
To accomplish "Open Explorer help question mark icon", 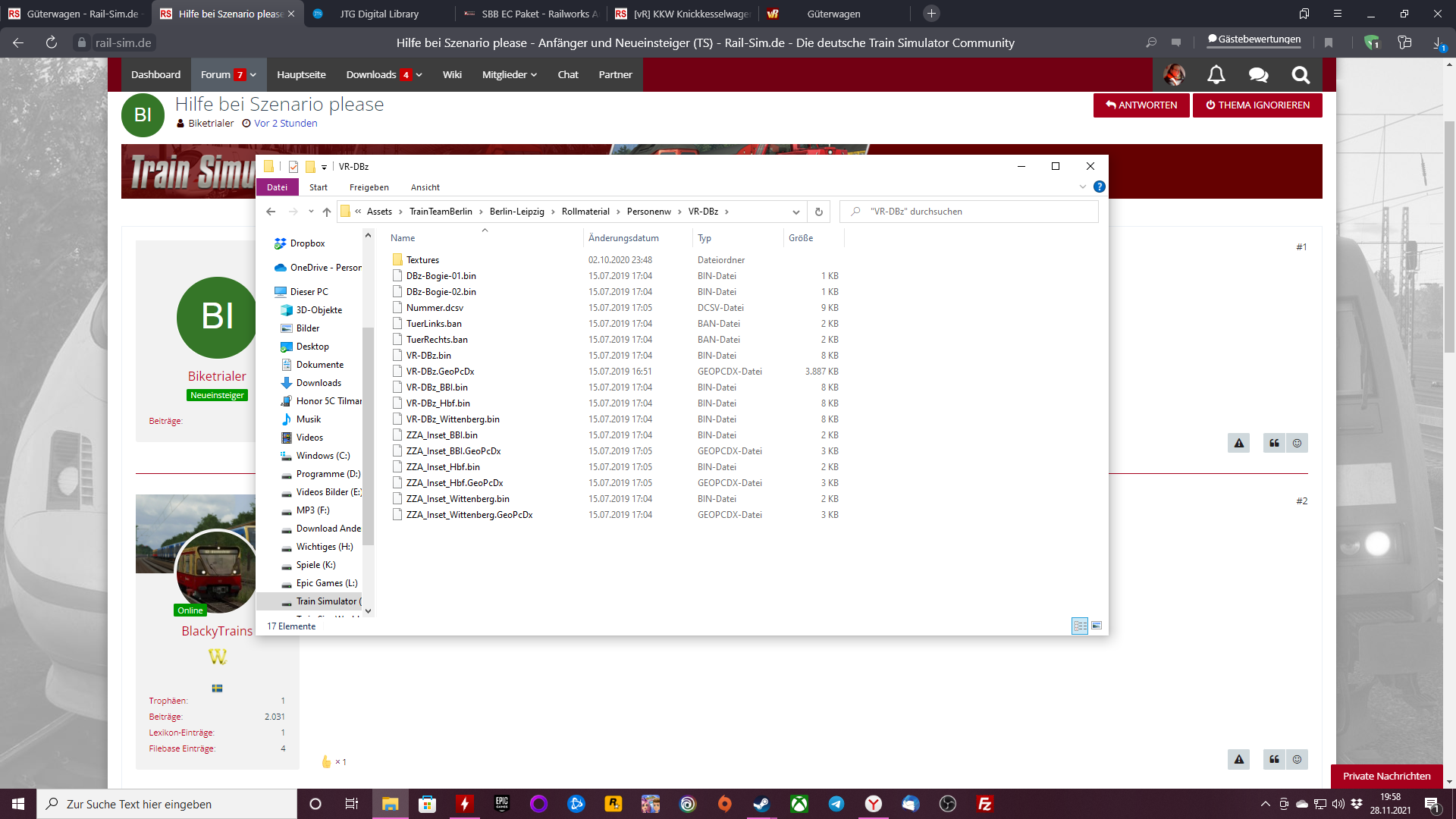I will tap(1099, 187).
